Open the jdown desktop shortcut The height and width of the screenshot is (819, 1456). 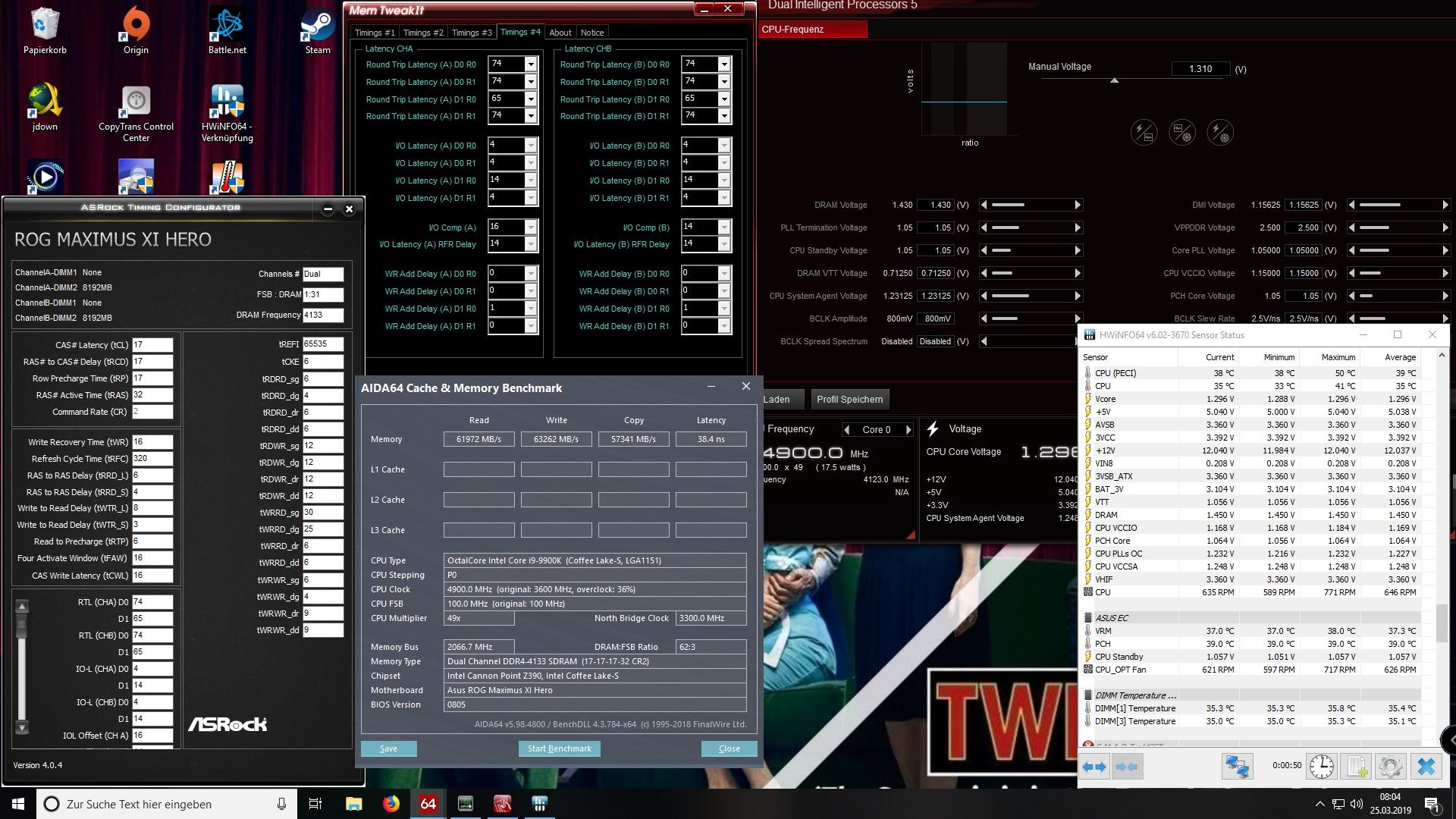[x=45, y=107]
